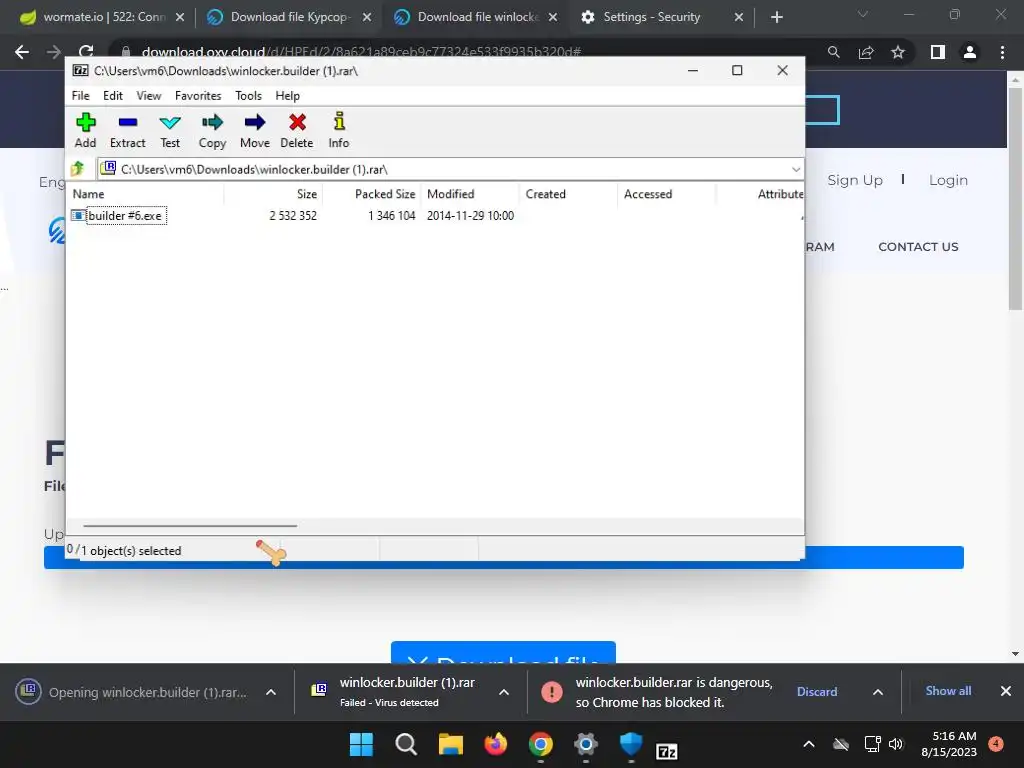This screenshot has width=1024, height=768.
Task: Expand options for failed winlocker.builder (1).rar
Action: (x=504, y=692)
